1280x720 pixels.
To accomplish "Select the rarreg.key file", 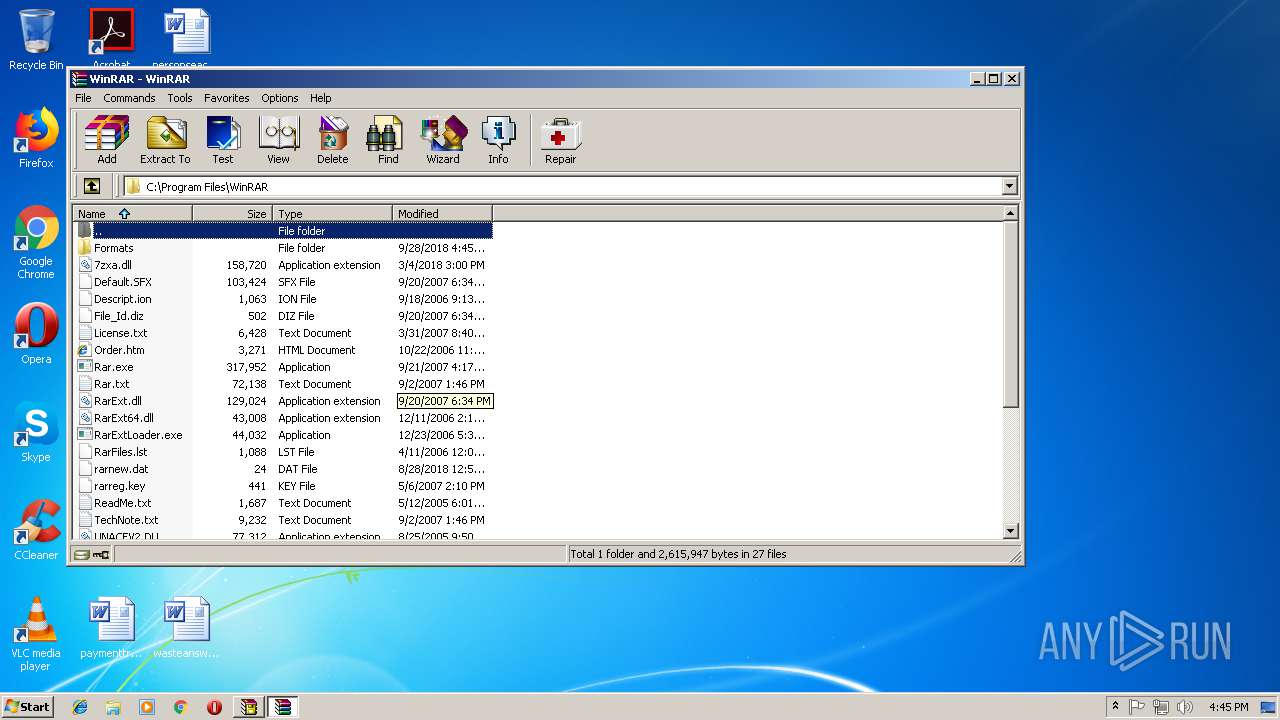I will pos(285,486).
